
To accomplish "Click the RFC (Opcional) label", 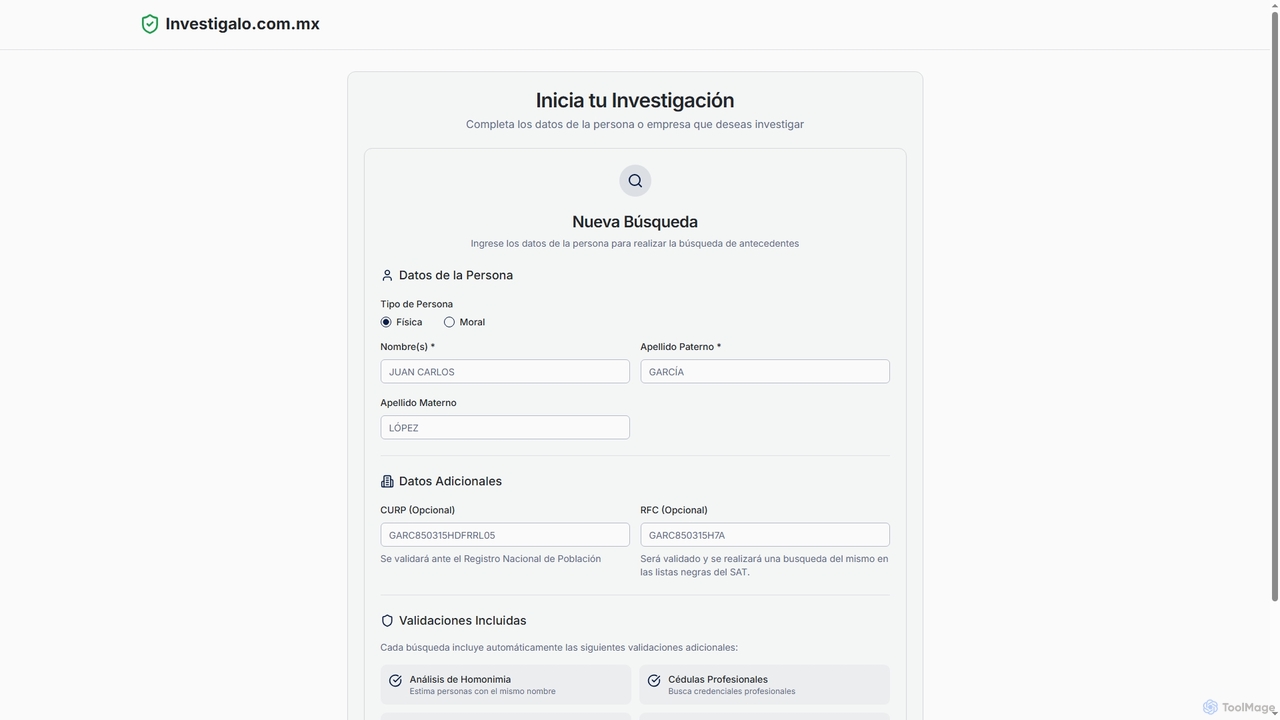I will 674,510.
